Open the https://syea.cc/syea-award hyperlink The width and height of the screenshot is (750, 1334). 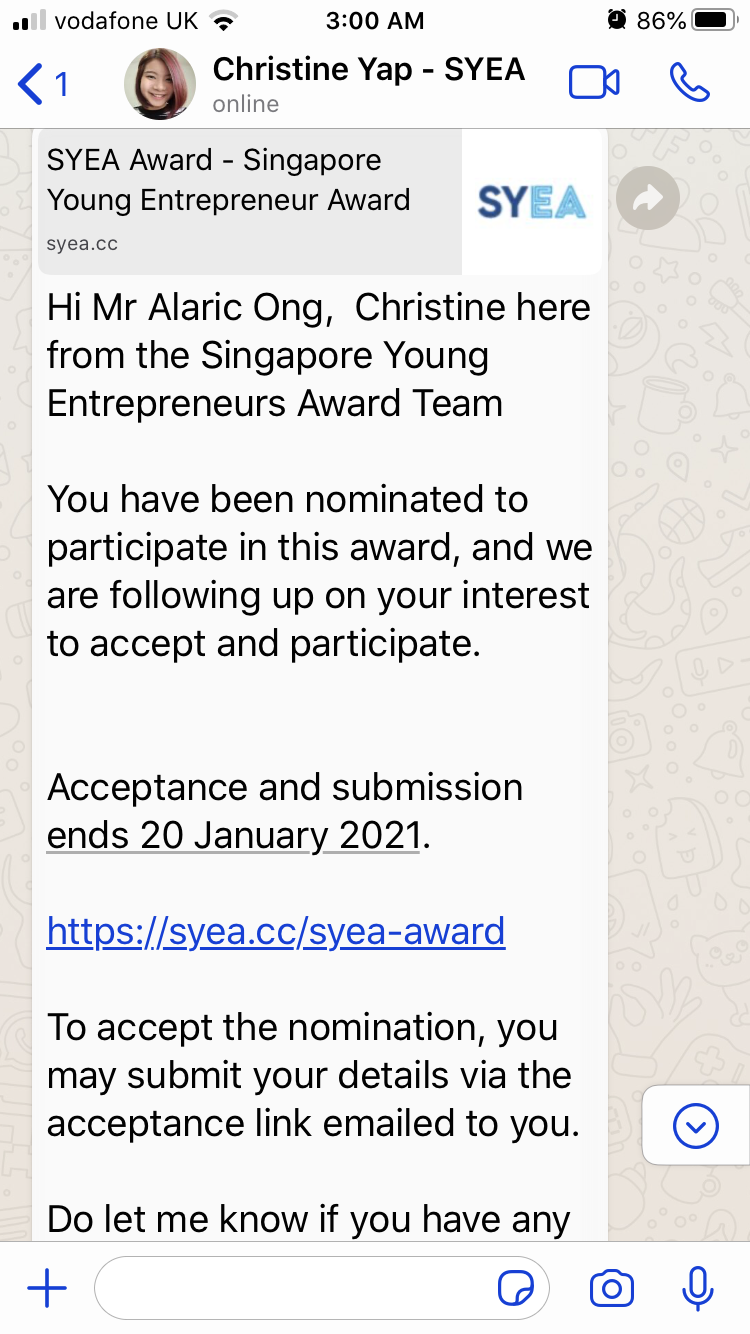click(276, 932)
